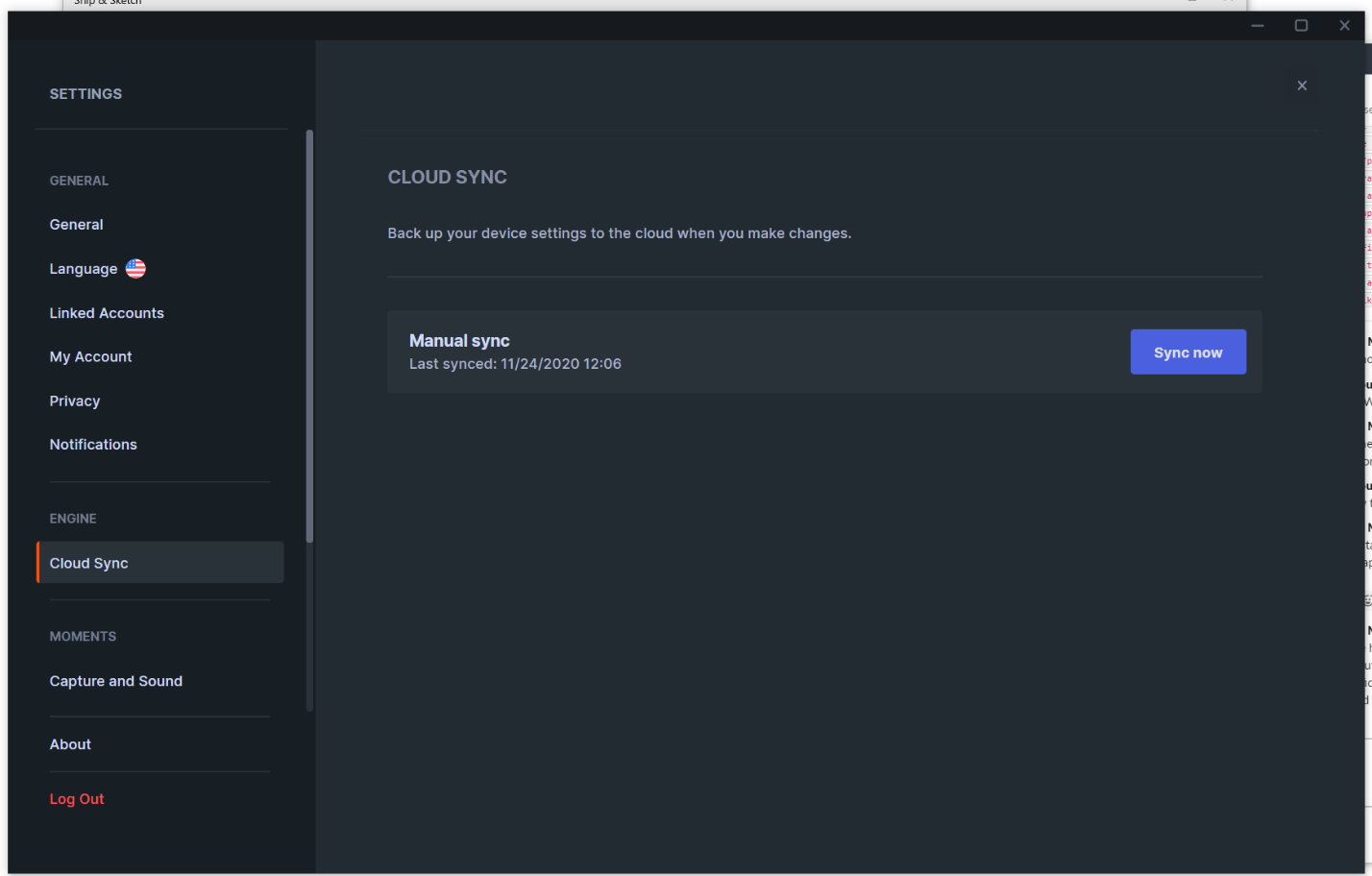Click the settings sidebar scrollbar
The image size is (1372, 876).
(309, 336)
